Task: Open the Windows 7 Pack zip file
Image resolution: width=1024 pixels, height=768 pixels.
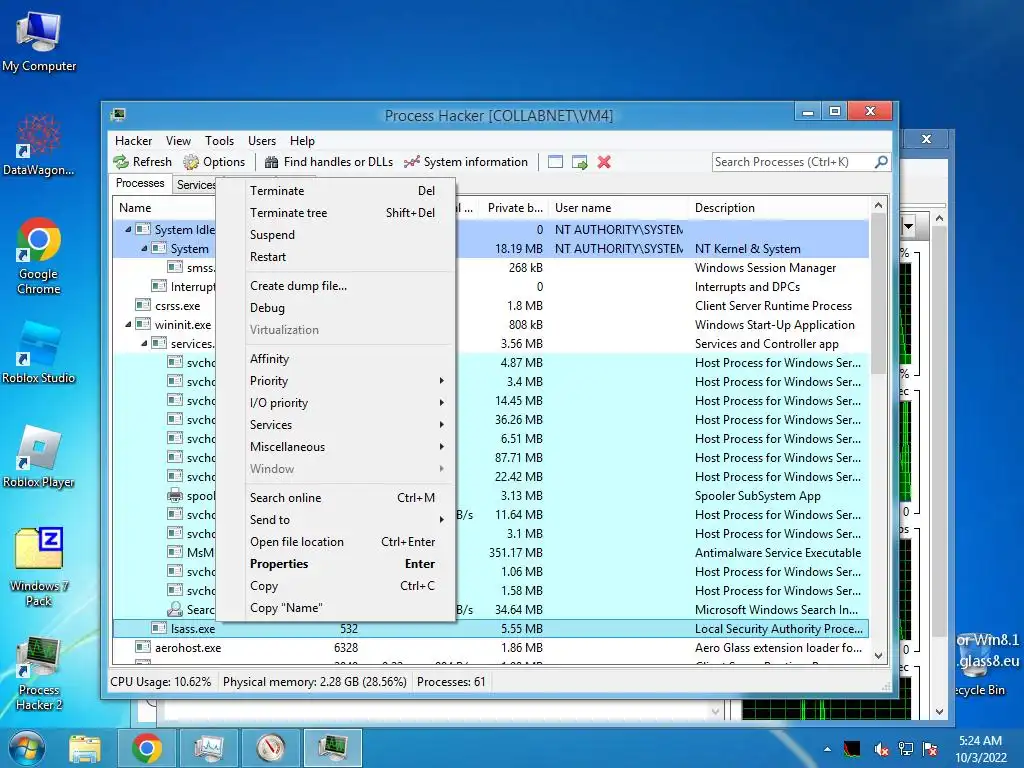Action: (x=39, y=566)
